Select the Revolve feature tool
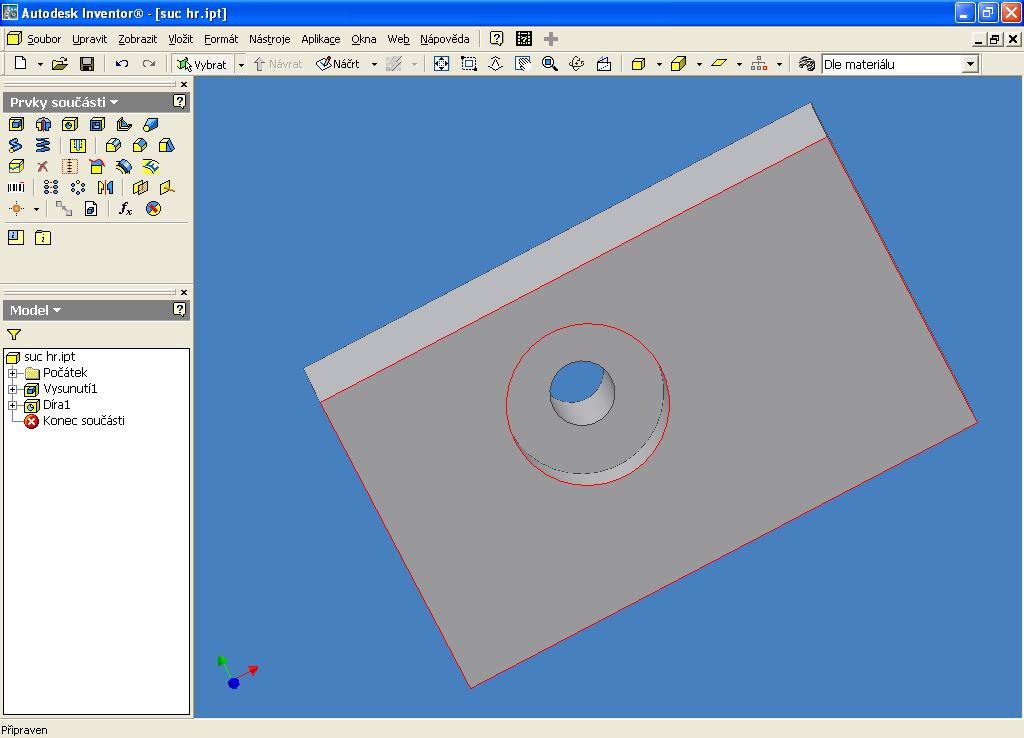The width and height of the screenshot is (1024, 738). coord(43,125)
